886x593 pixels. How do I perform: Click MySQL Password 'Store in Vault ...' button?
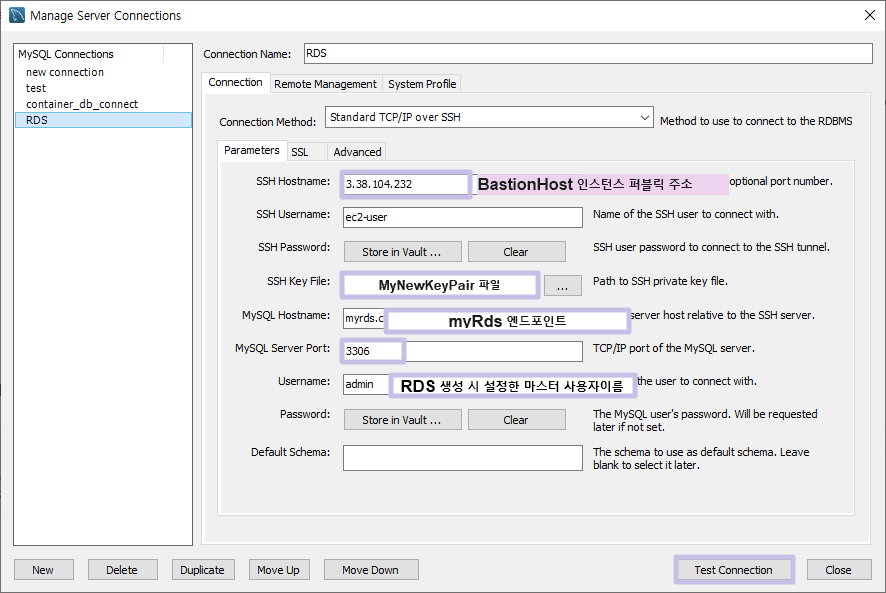click(402, 419)
